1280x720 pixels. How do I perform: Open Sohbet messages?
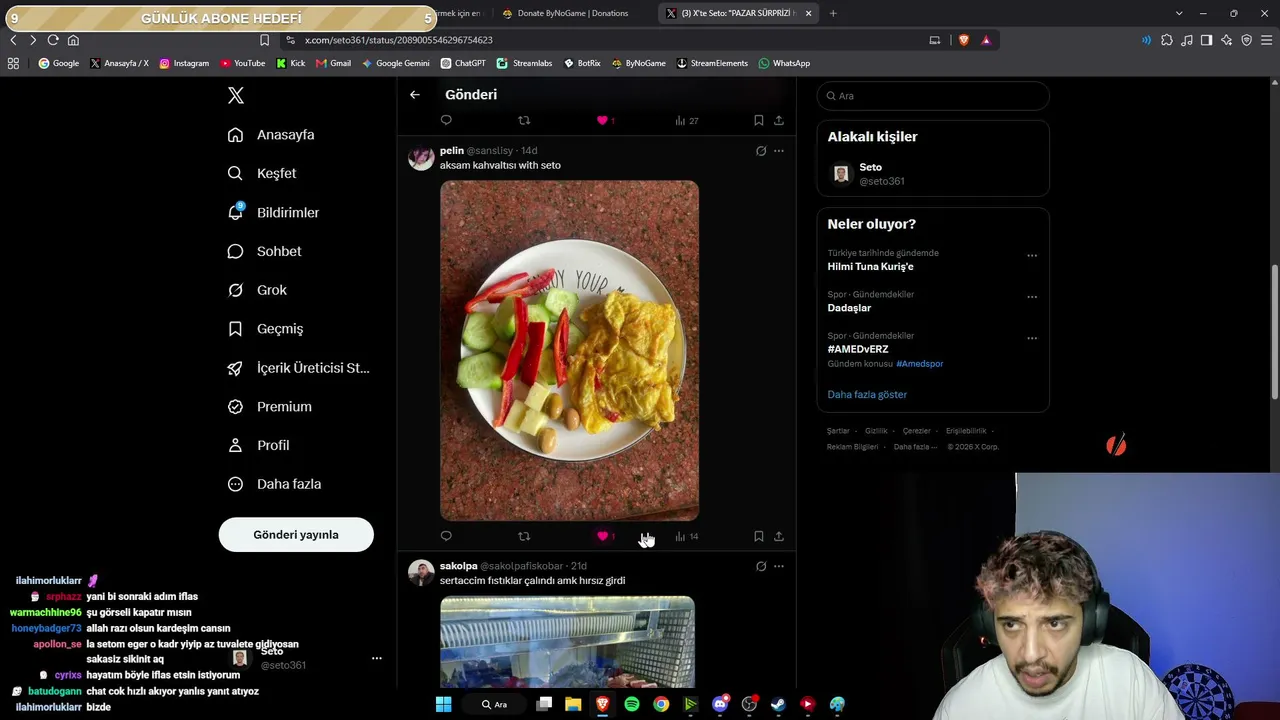[264, 251]
